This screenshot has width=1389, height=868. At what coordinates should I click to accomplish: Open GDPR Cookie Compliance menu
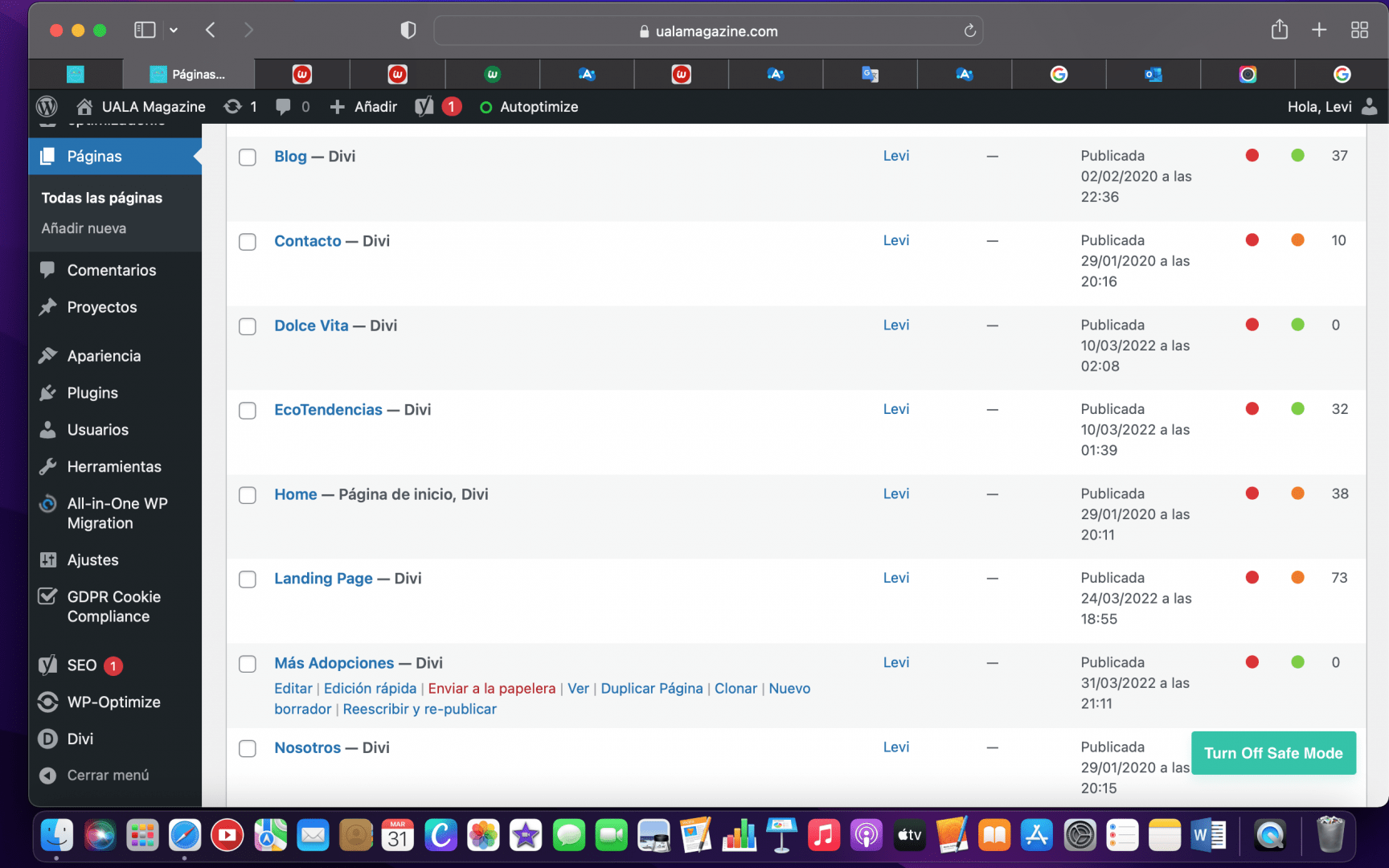[x=115, y=607]
